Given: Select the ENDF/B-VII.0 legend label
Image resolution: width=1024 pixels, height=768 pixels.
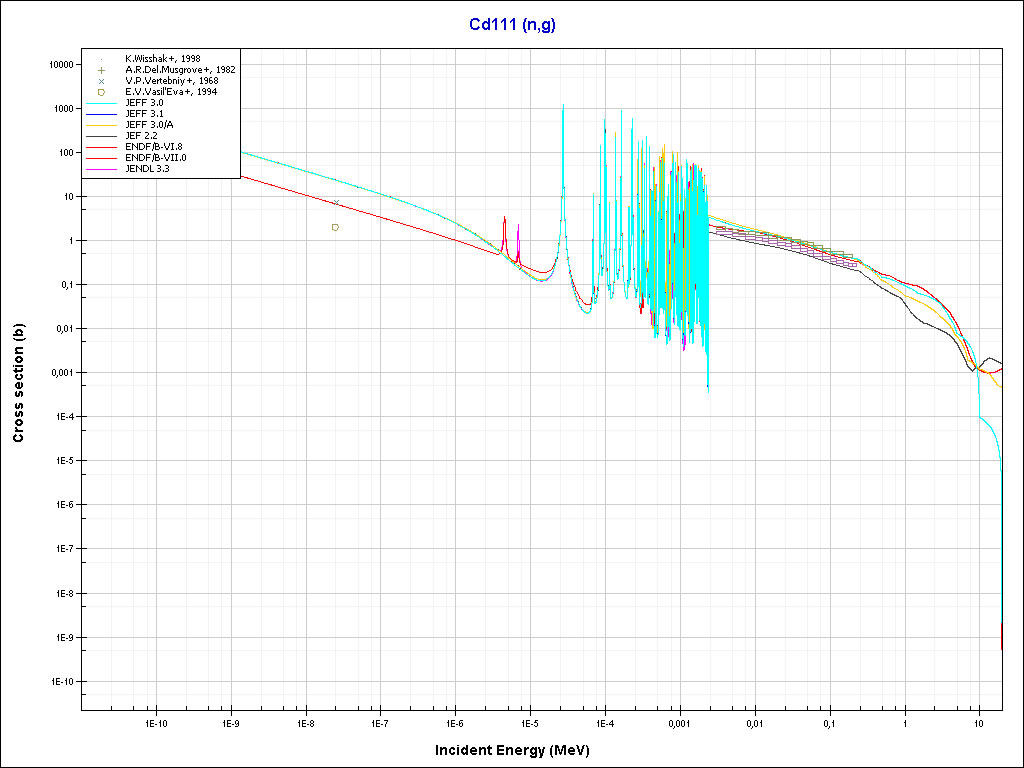Looking at the screenshot, I should tap(155, 158).
